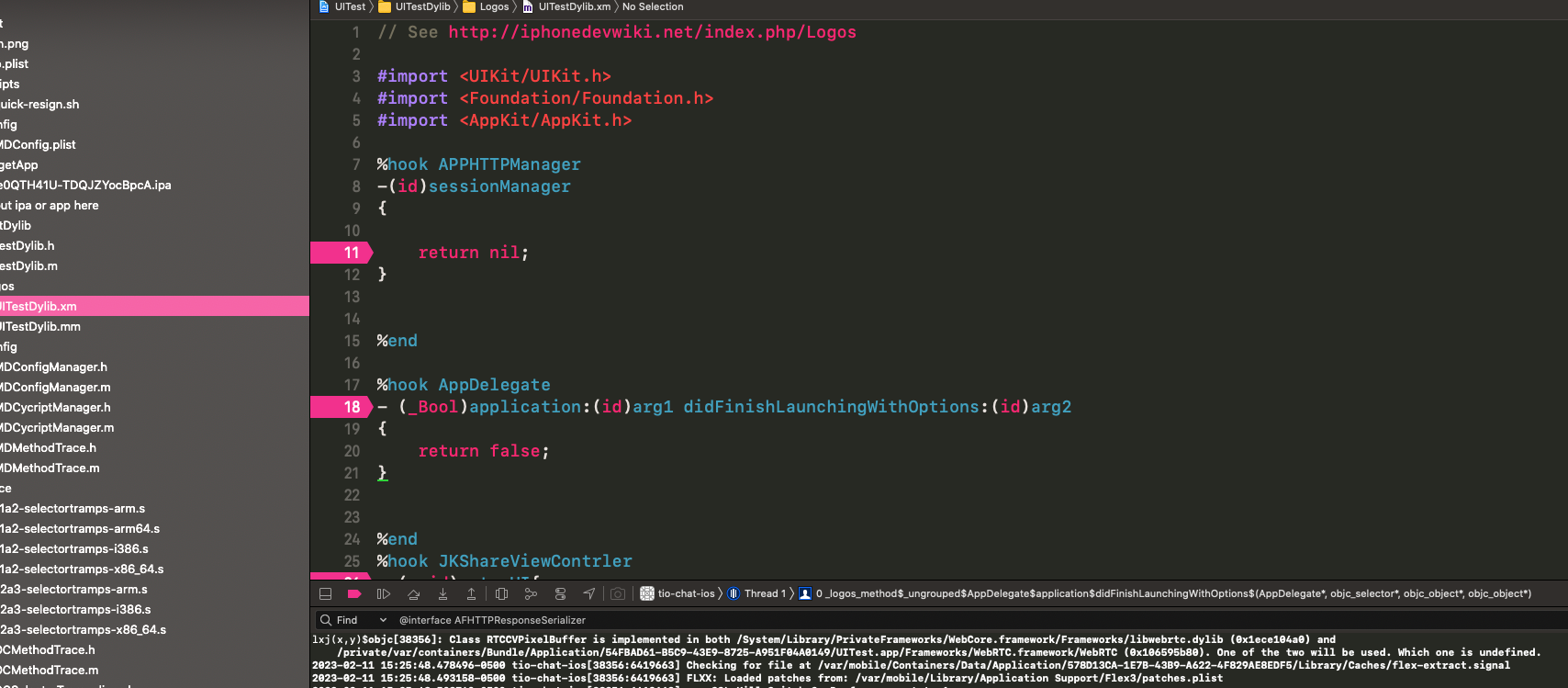Click line number 24 in the gutter
The width and height of the screenshot is (1568, 688).
[352, 539]
